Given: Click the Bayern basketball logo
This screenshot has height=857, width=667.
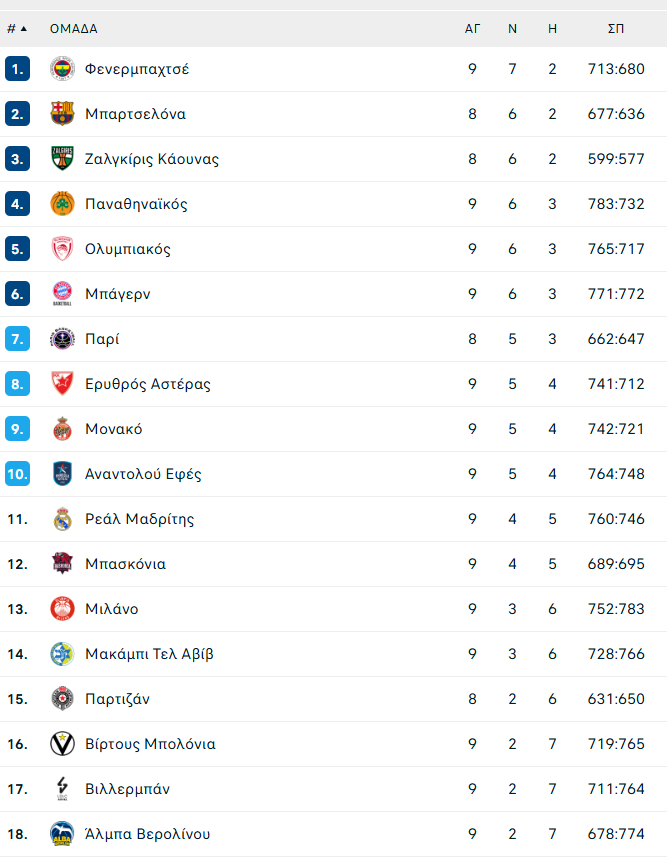Looking at the screenshot, I should tap(62, 294).
